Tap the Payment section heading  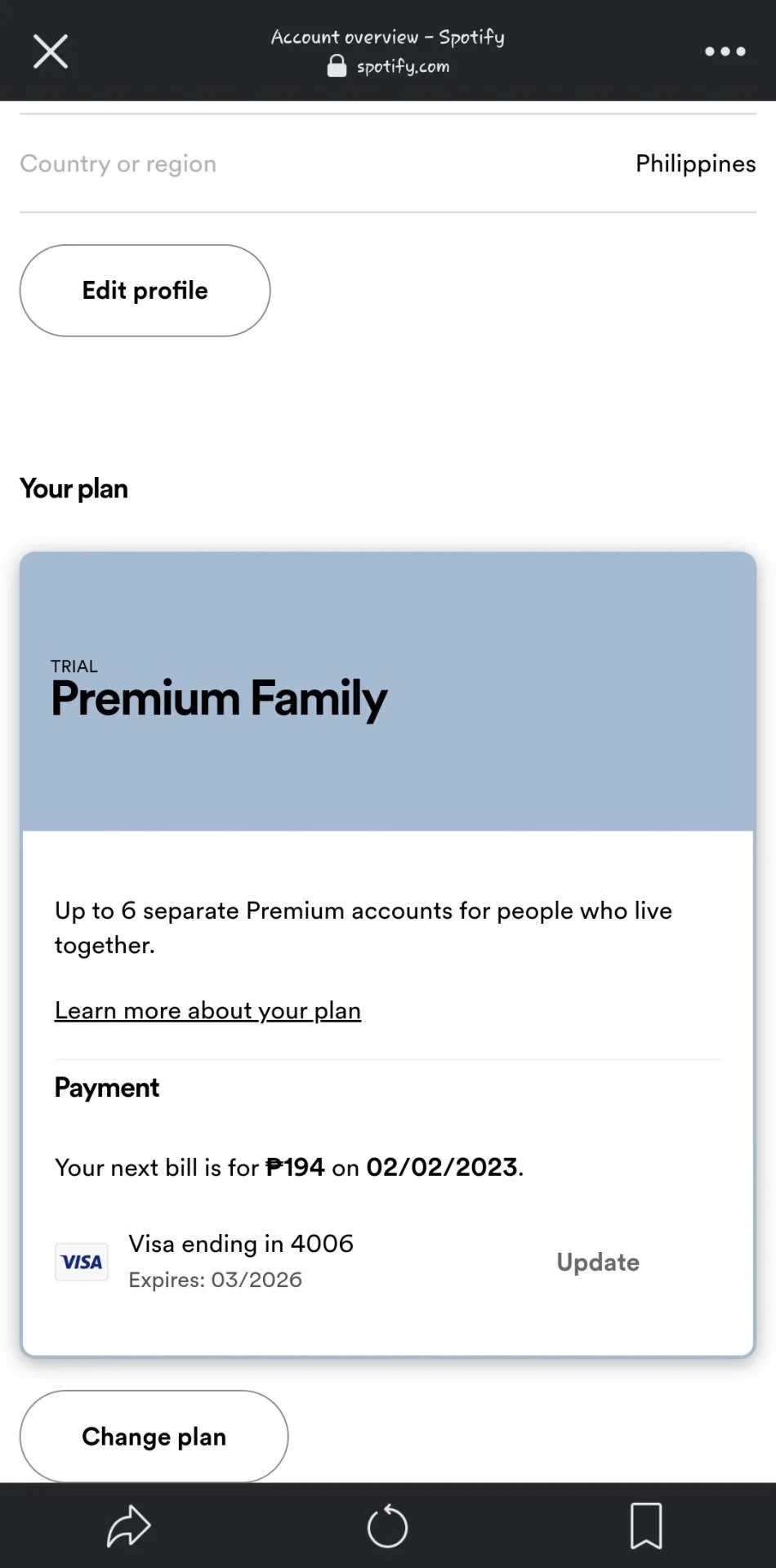tap(107, 1088)
